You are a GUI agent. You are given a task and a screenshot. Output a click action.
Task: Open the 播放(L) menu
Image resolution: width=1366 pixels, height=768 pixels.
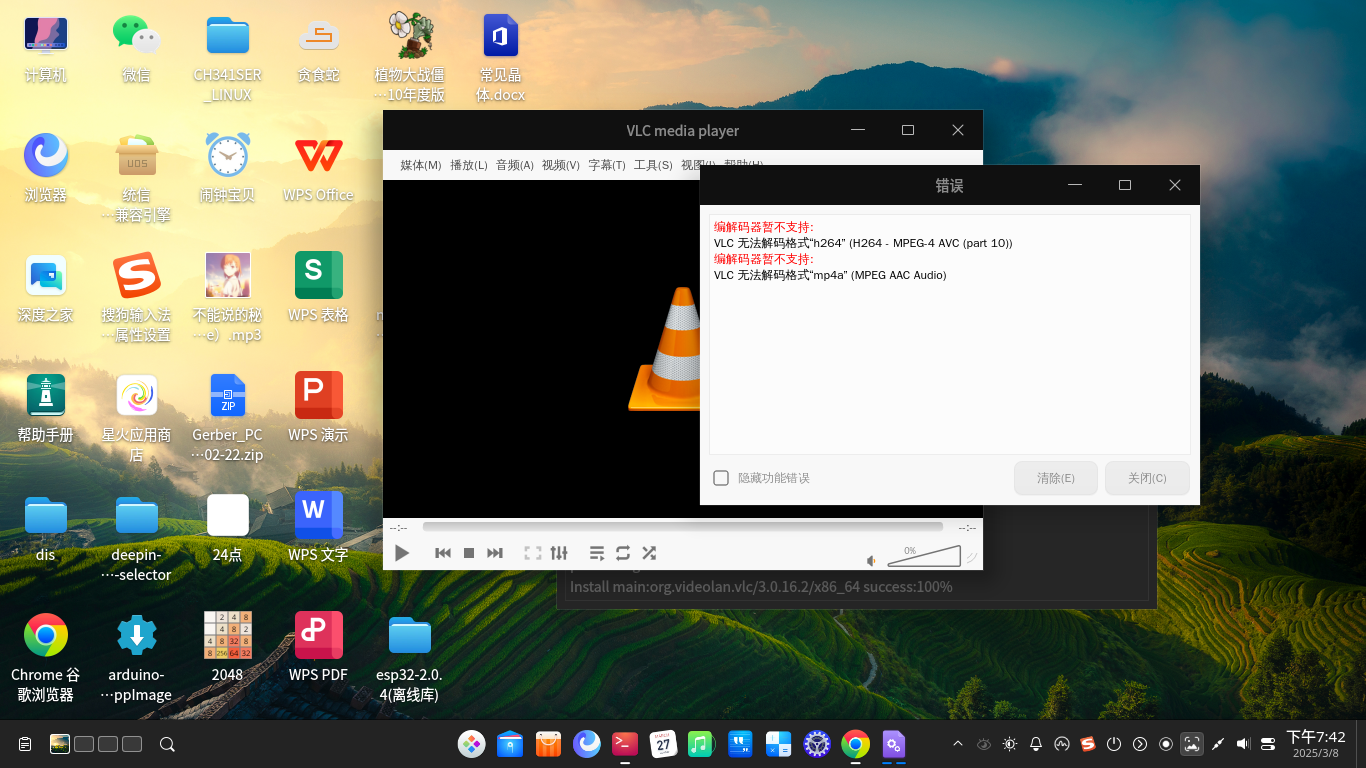469,165
